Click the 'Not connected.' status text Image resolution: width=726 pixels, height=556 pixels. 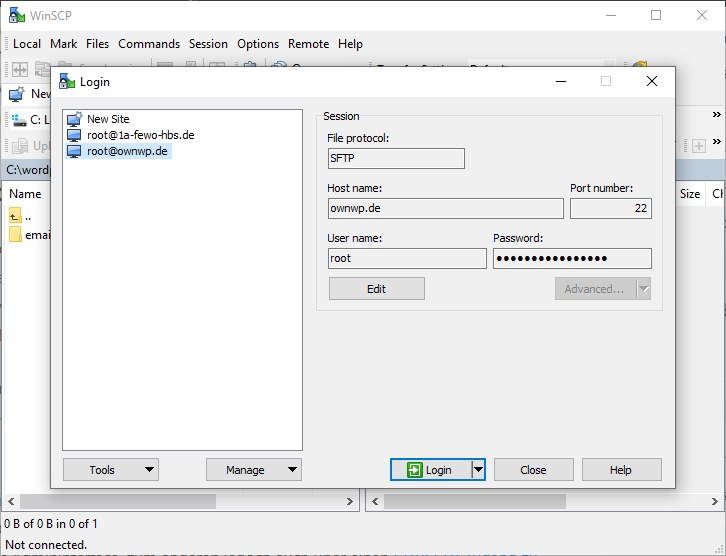click(x=46, y=544)
